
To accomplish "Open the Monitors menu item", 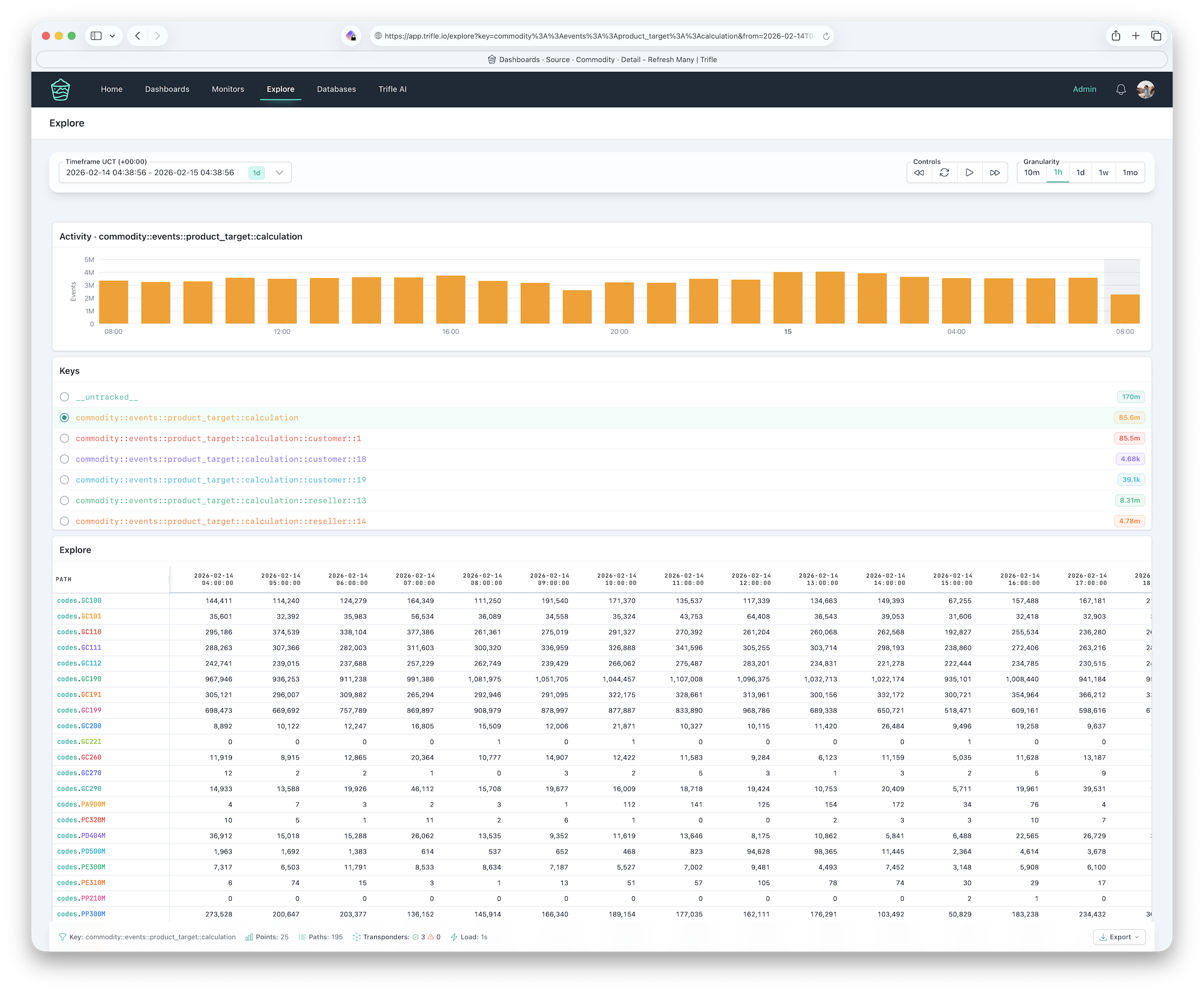I will coord(228,89).
